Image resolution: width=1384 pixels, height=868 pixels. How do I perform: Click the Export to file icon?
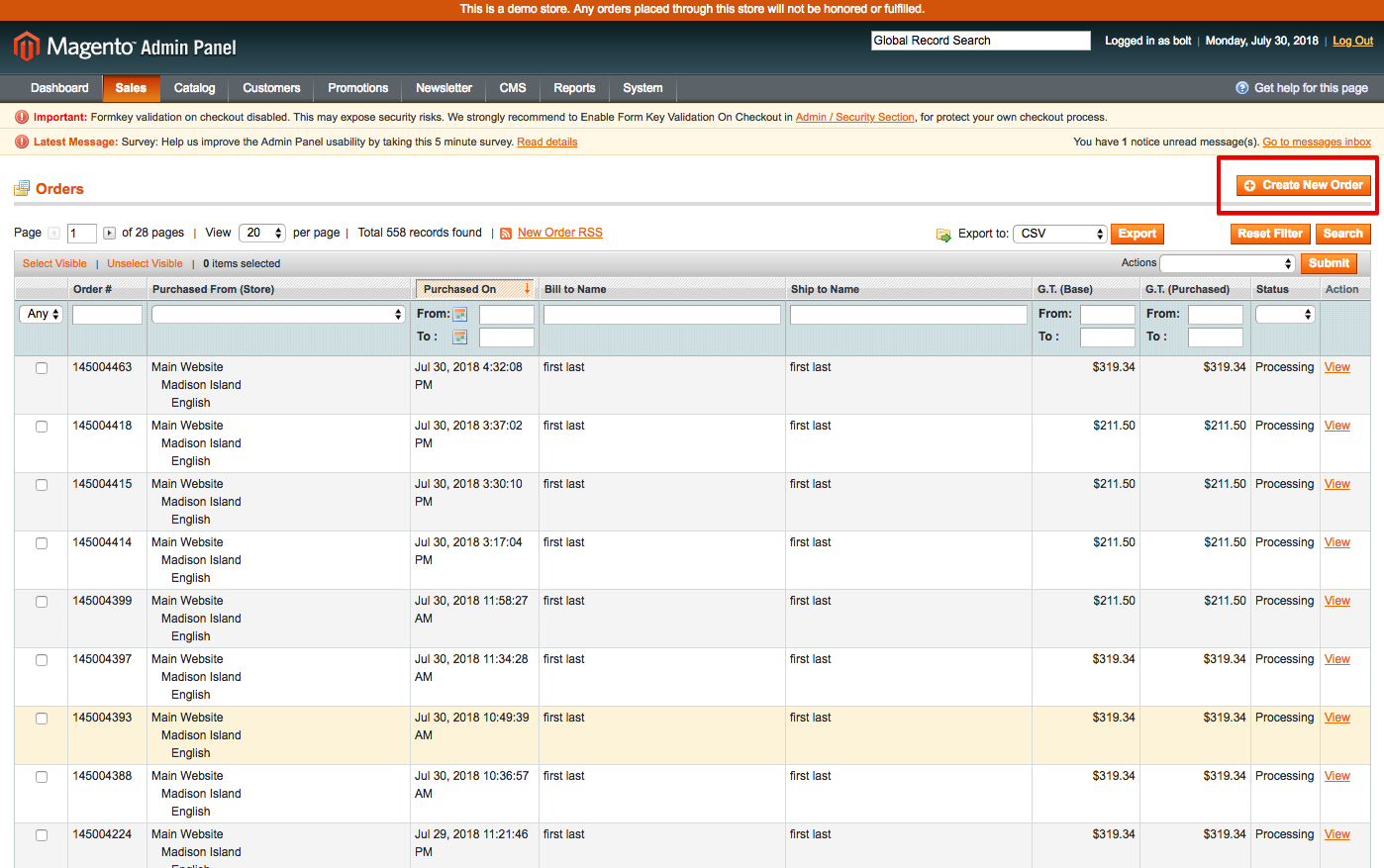[x=943, y=235]
